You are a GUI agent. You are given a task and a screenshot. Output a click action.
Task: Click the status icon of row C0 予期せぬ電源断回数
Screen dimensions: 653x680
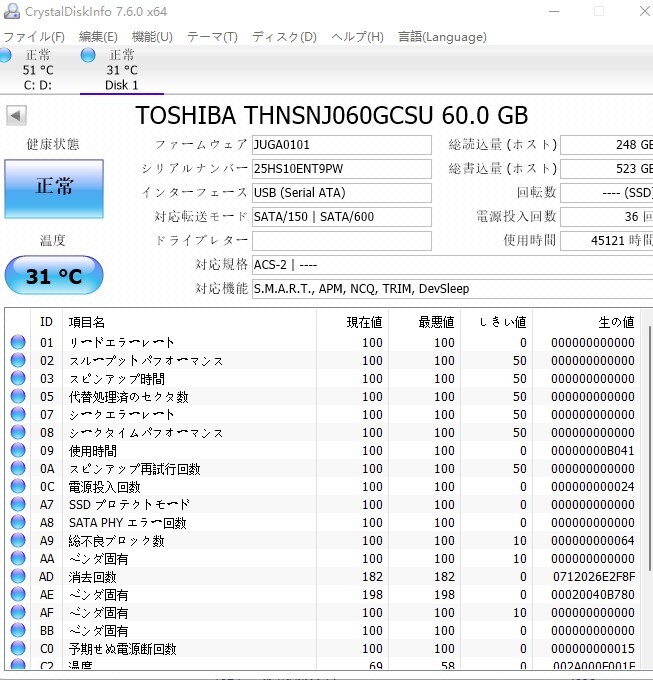[18, 648]
